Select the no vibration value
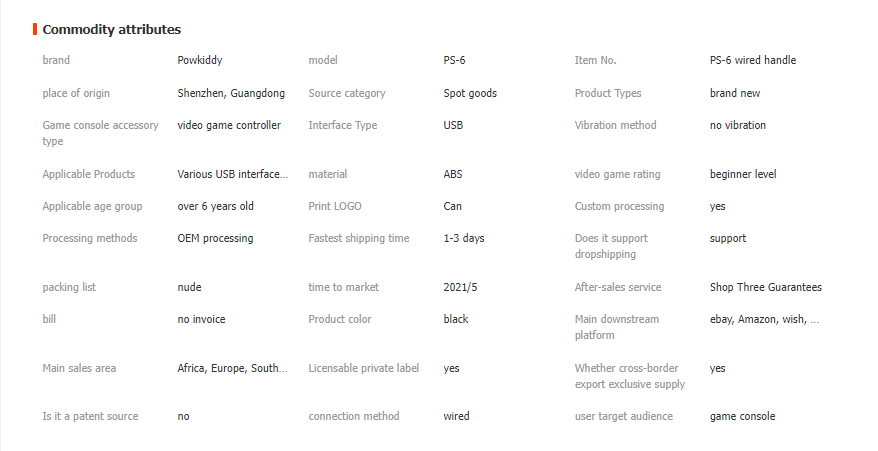This screenshot has height=451, width=878. [737, 125]
